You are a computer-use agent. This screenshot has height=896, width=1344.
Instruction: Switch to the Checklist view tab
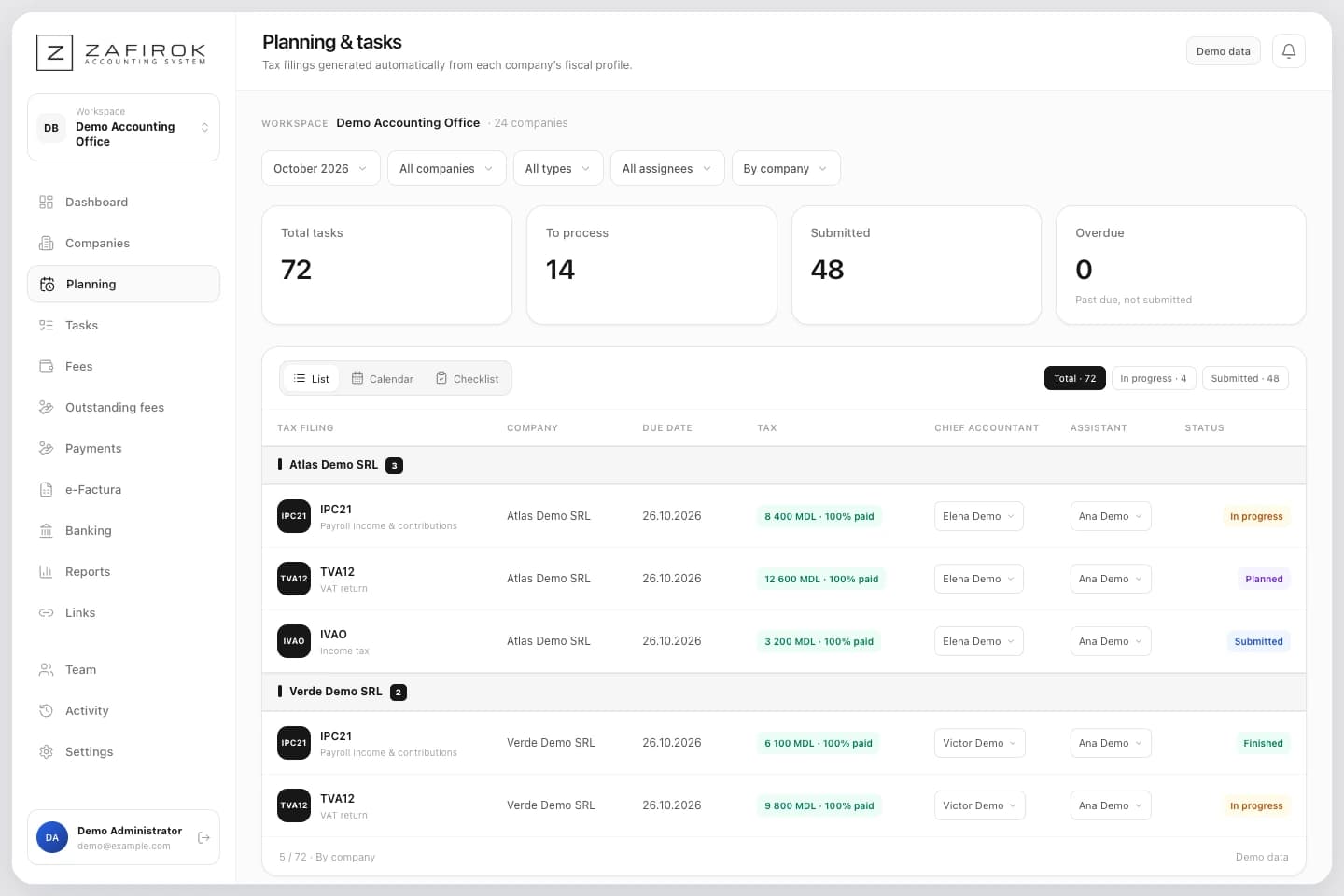pyautogui.click(x=468, y=379)
